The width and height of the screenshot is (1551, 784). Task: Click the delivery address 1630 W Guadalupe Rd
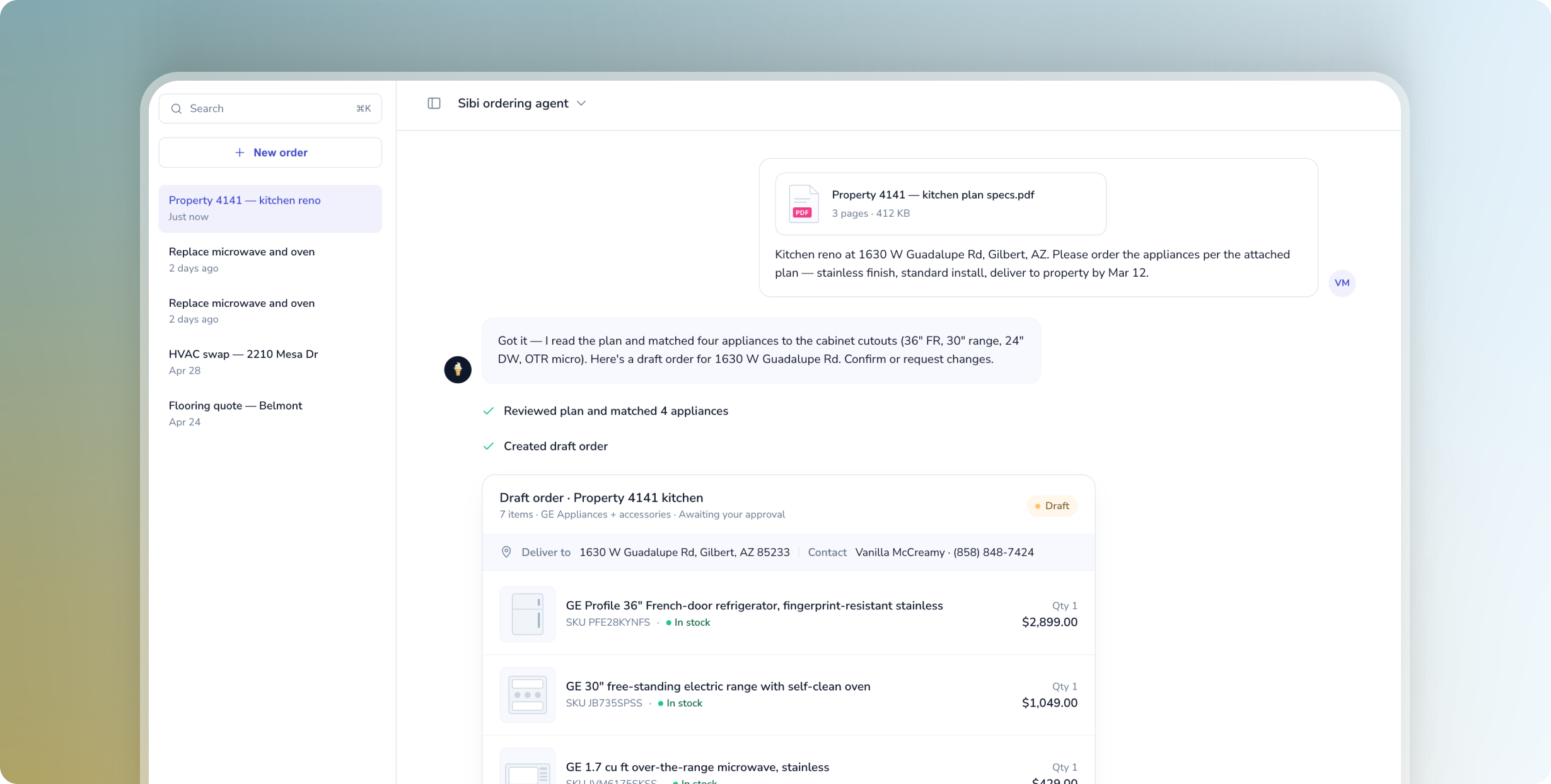[684, 552]
